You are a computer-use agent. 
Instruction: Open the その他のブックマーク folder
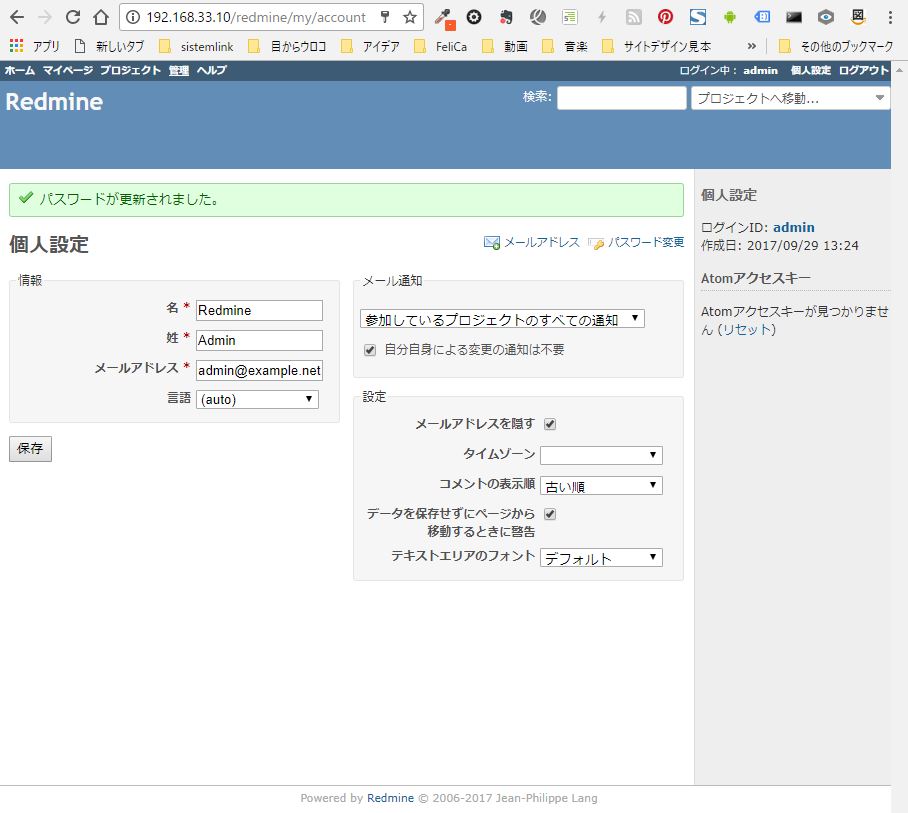tap(836, 46)
